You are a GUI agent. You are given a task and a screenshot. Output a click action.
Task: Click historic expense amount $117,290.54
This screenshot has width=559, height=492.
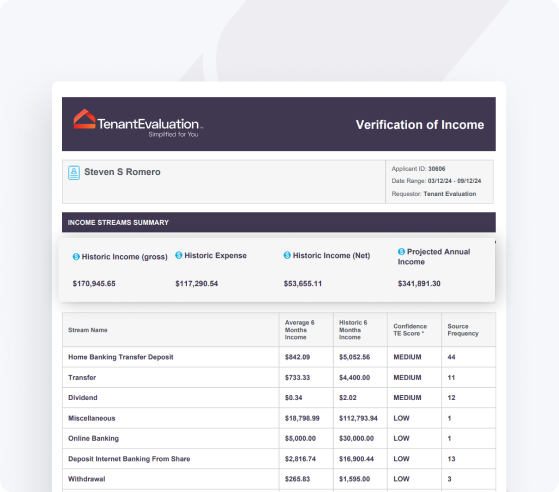point(196,284)
